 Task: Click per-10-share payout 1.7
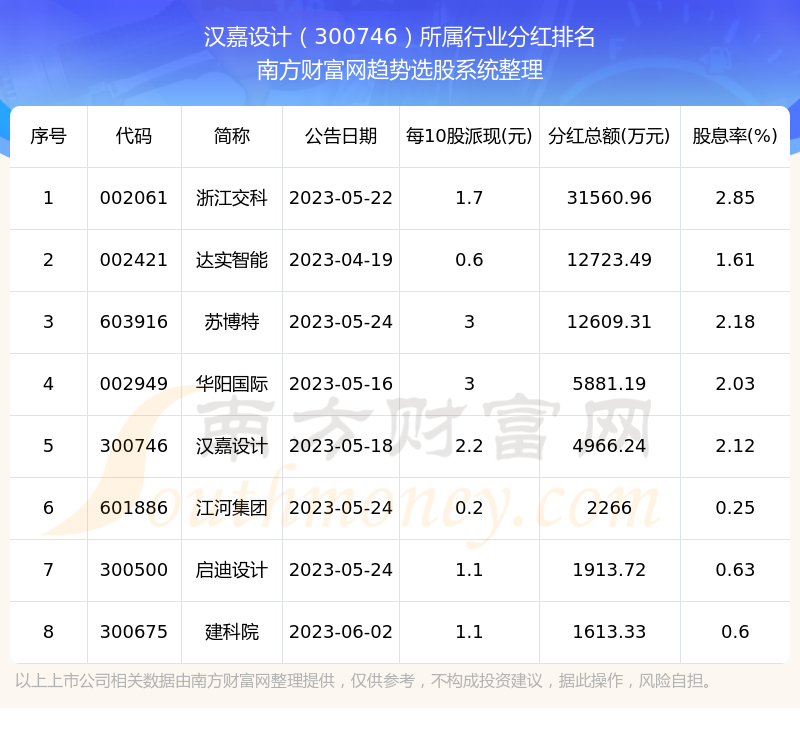click(469, 198)
